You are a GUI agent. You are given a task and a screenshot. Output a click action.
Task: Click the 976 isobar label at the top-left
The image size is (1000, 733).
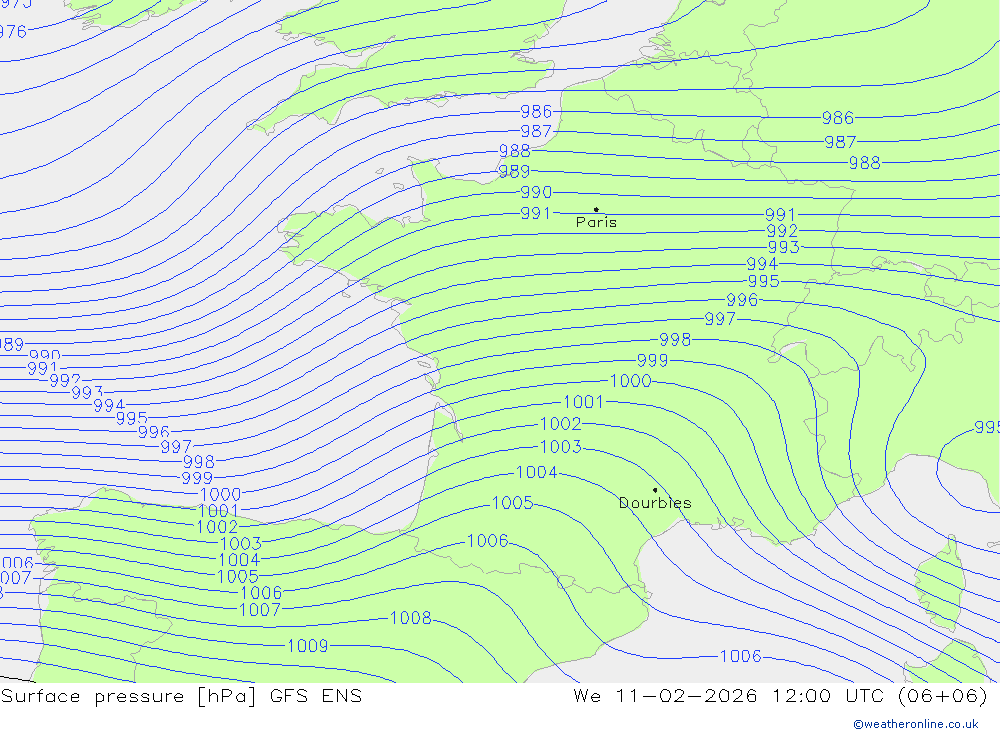click(13, 32)
